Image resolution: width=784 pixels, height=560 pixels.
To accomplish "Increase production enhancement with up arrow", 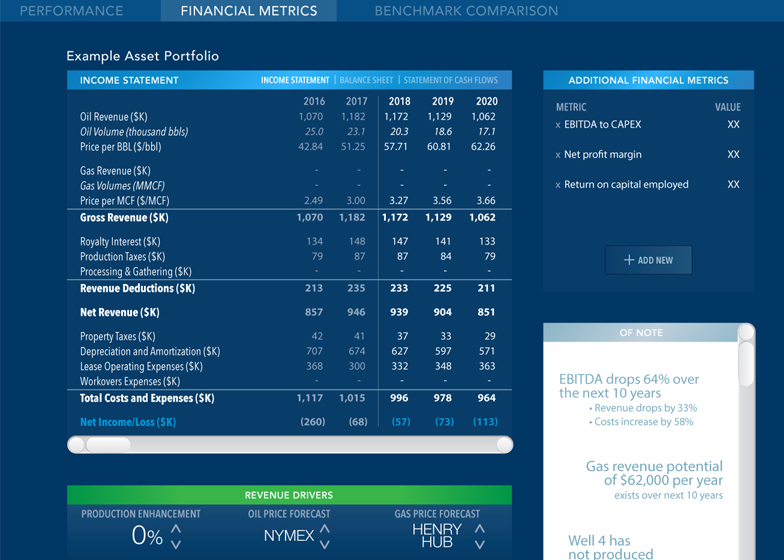I will coord(176,529).
